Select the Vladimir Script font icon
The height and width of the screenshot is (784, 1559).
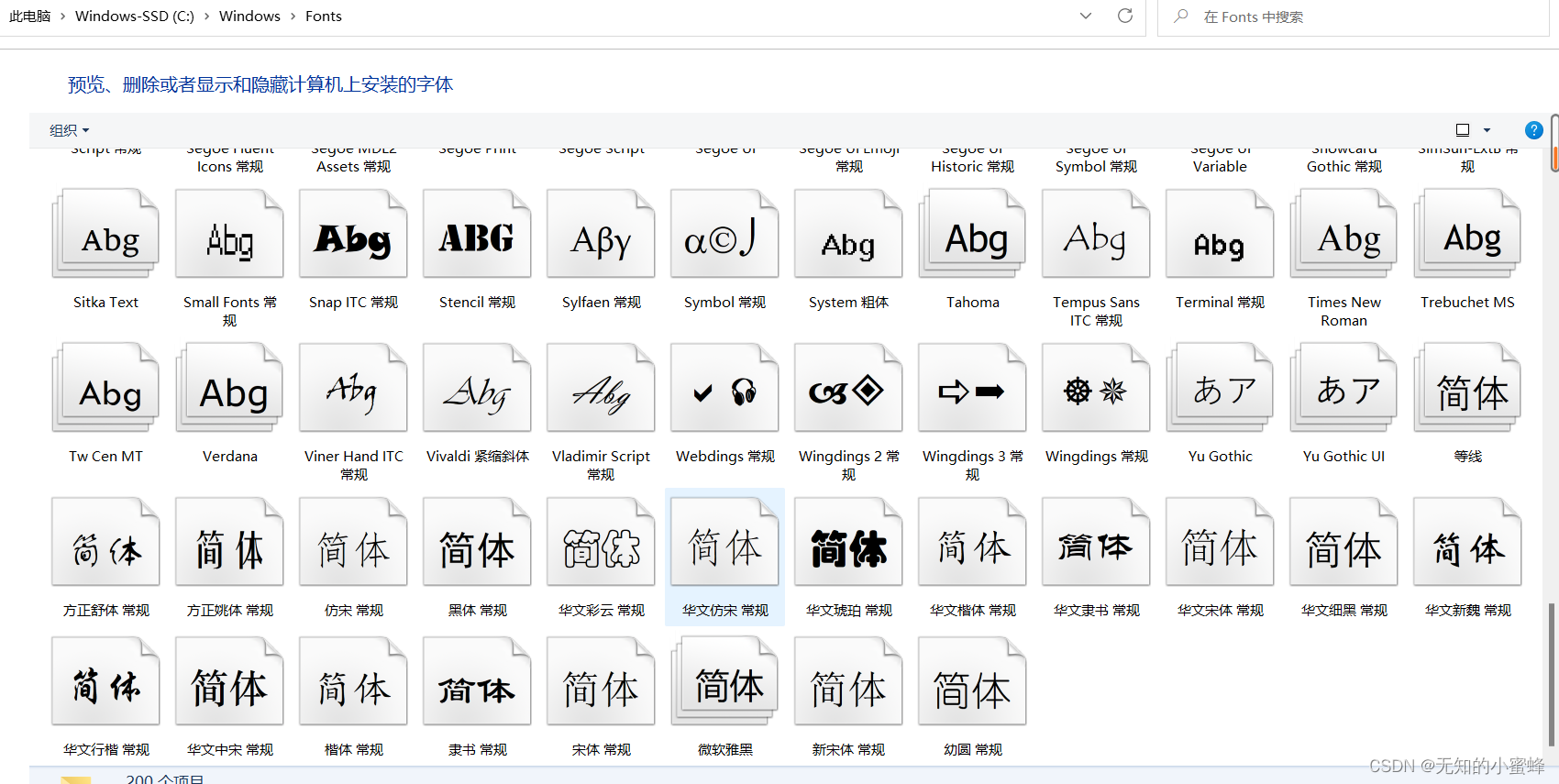coord(601,388)
